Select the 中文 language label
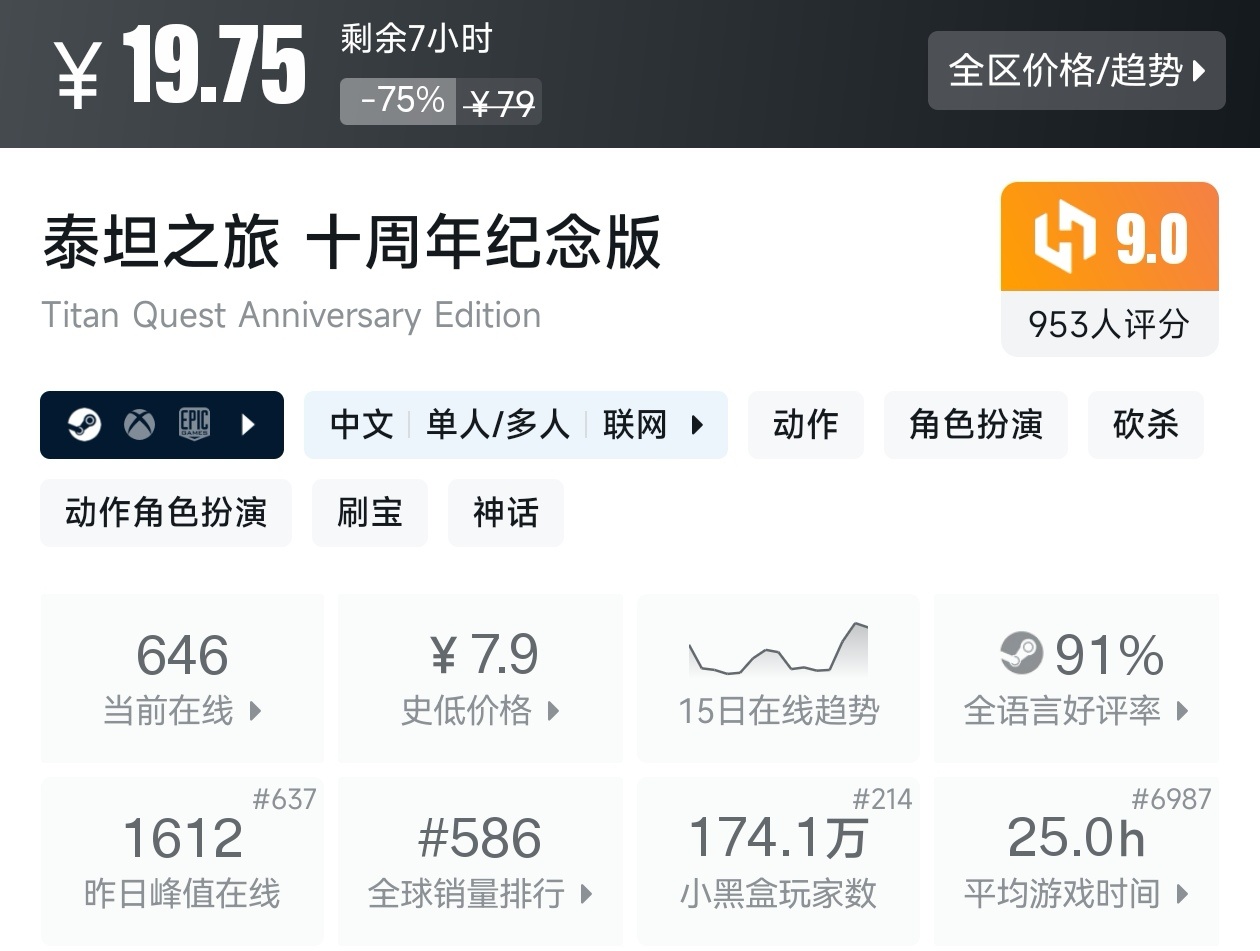 pyautogui.click(x=361, y=425)
